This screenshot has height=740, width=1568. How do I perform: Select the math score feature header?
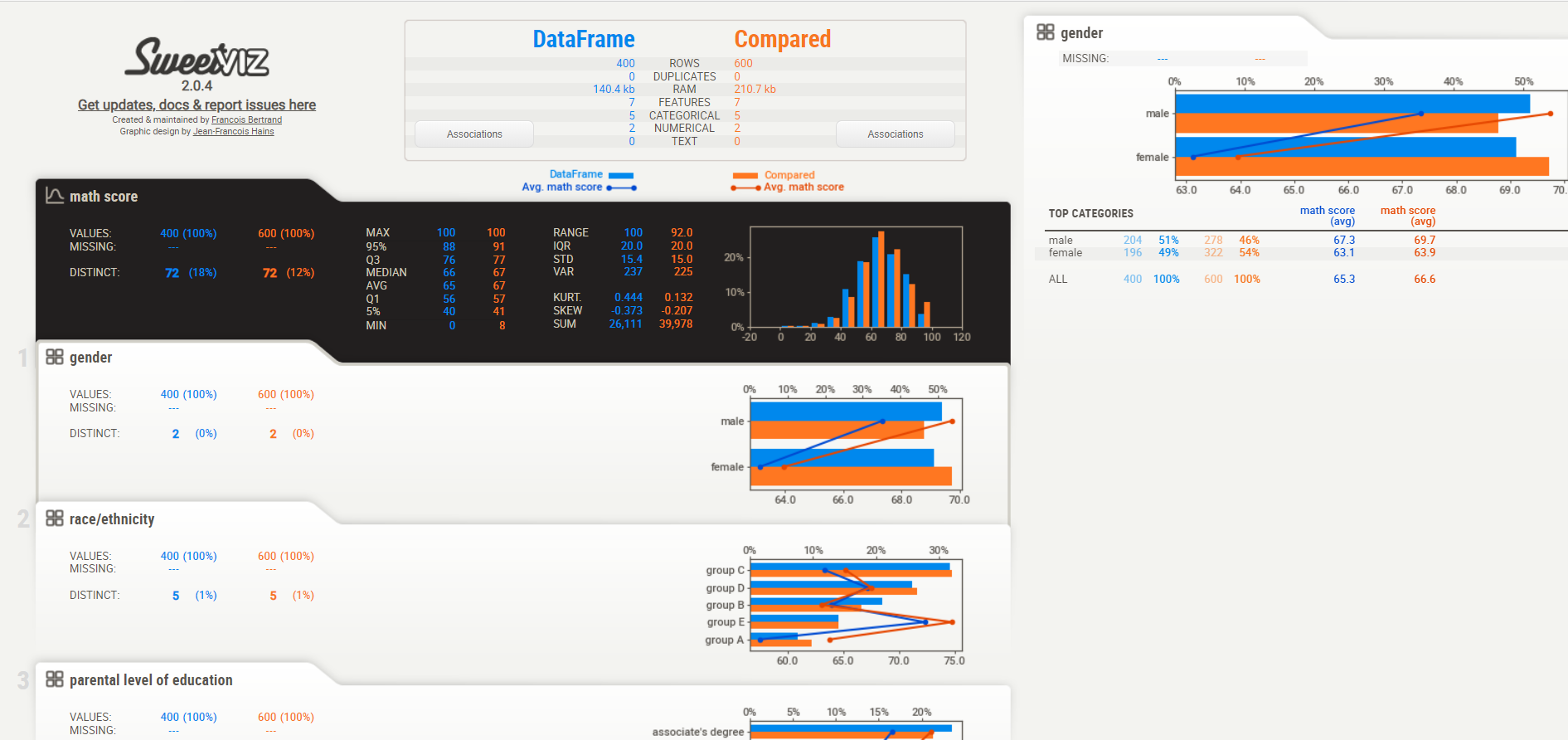point(104,197)
